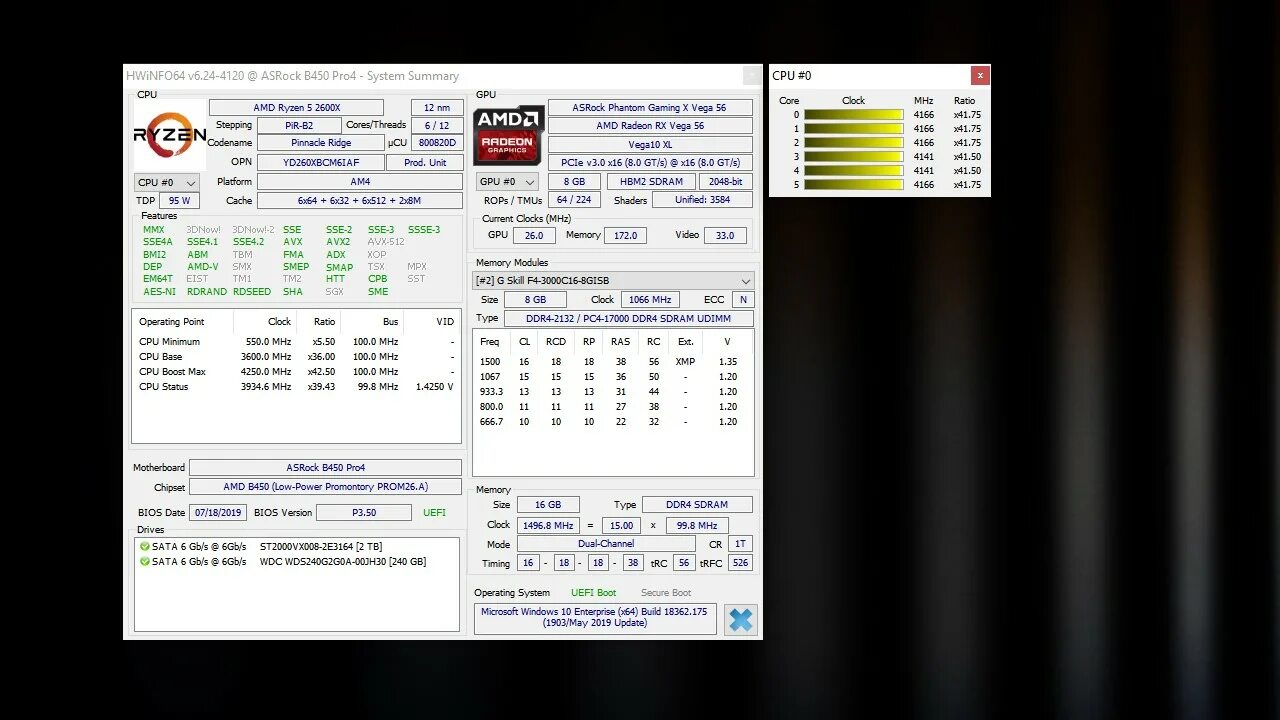Viewport: 1280px width, 720px height.
Task: Click the Dual-Channel memory mode field
Action: pyautogui.click(x=606, y=544)
